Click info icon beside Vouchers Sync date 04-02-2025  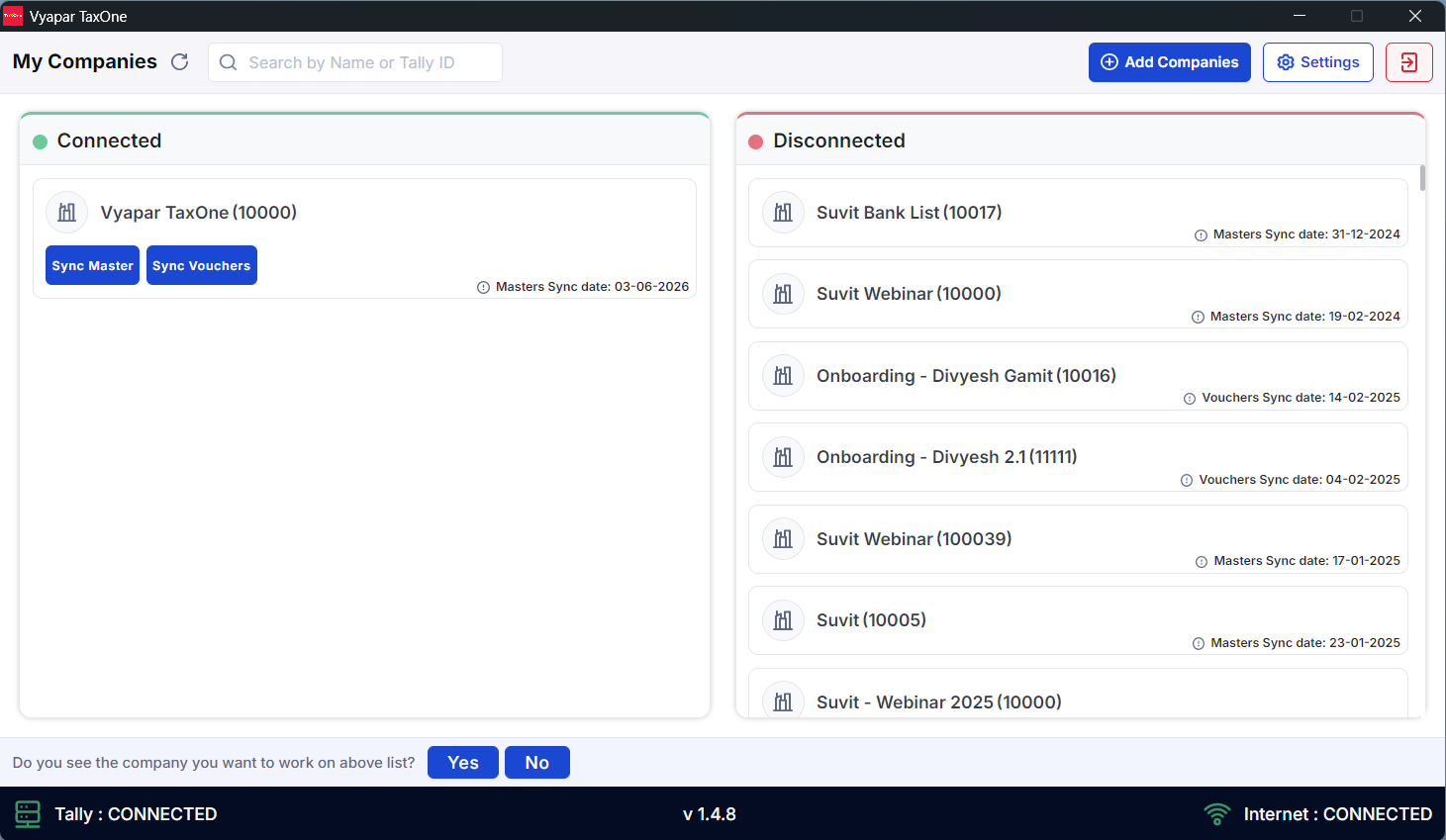tap(1187, 480)
